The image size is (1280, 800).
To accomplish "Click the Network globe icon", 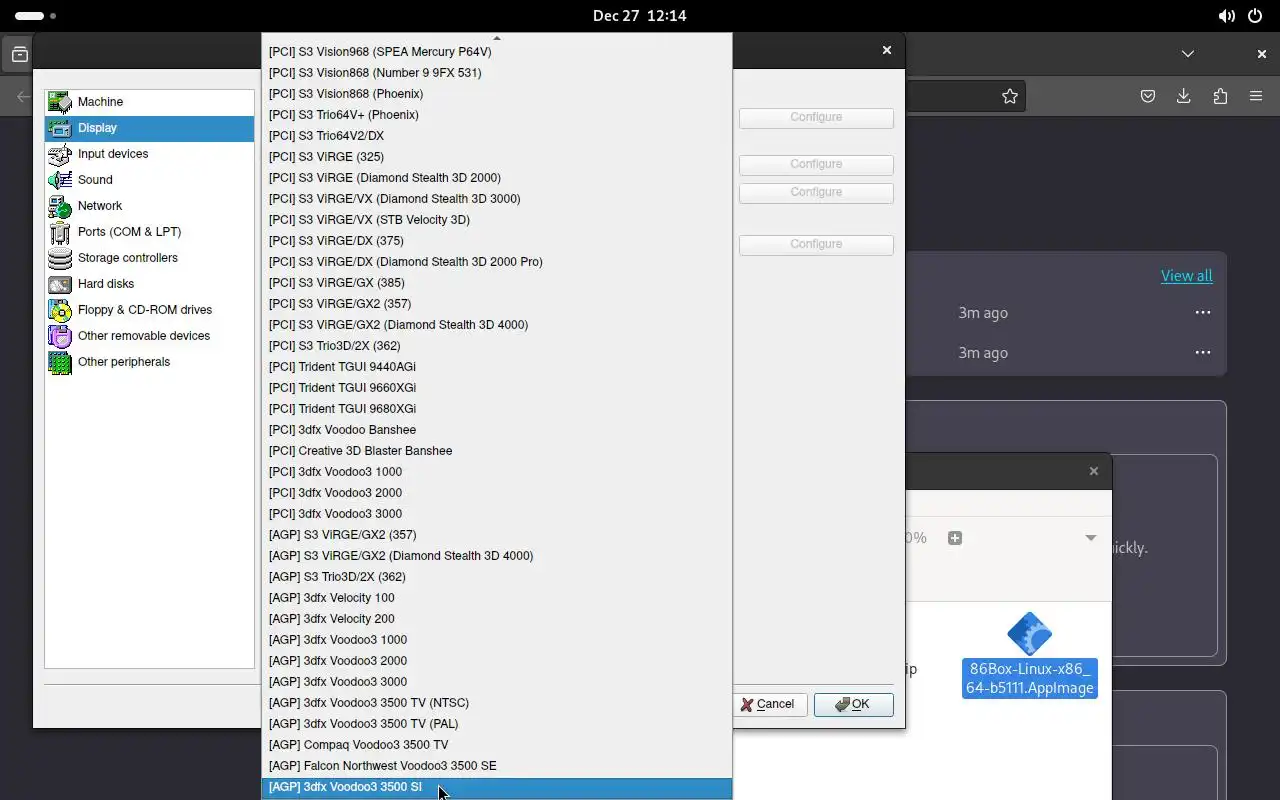I will (x=60, y=206).
